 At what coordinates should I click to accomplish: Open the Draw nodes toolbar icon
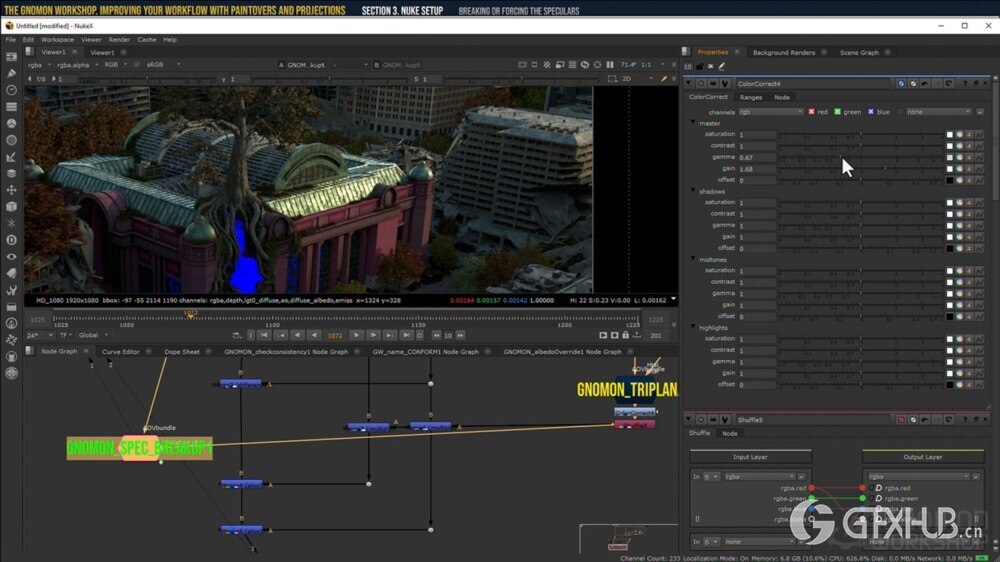point(11,73)
